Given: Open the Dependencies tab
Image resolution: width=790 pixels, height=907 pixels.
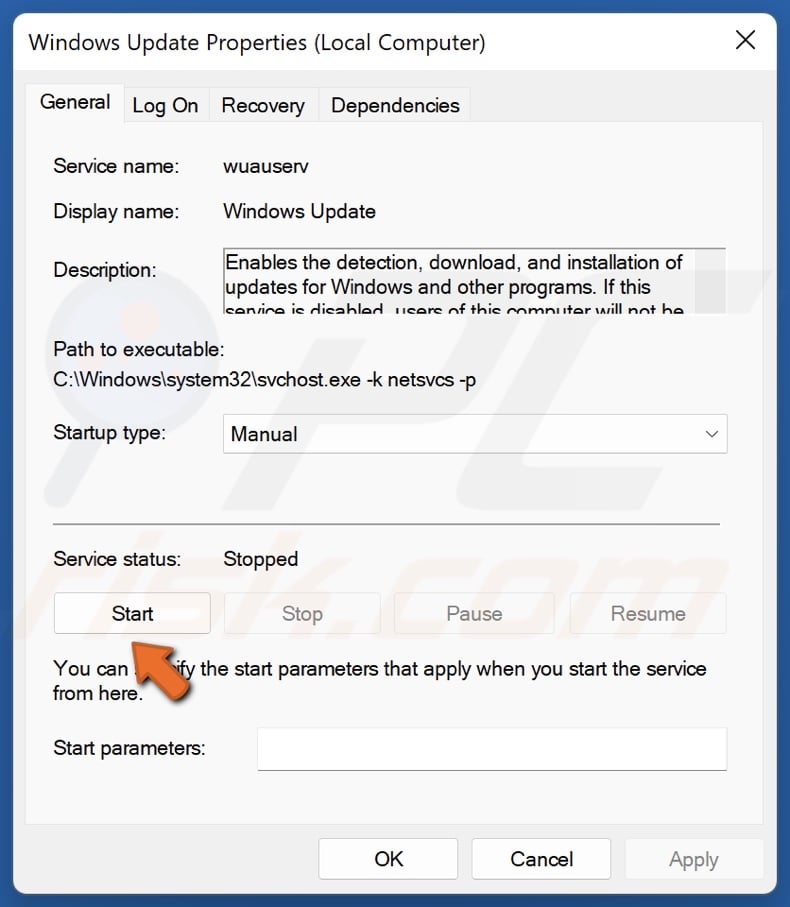Looking at the screenshot, I should [x=395, y=105].
